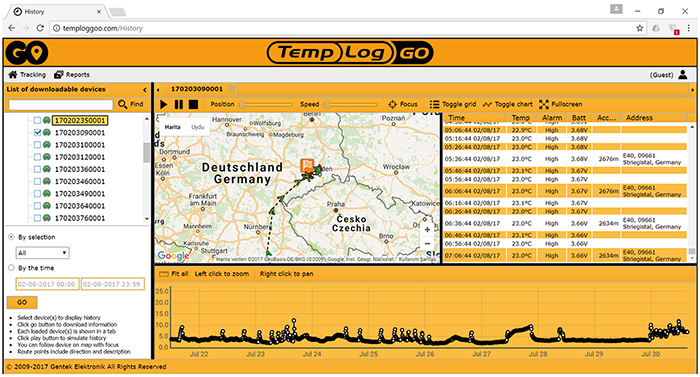Open the Reports menu
This screenshot has height=377, width=700.
(x=72, y=75)
